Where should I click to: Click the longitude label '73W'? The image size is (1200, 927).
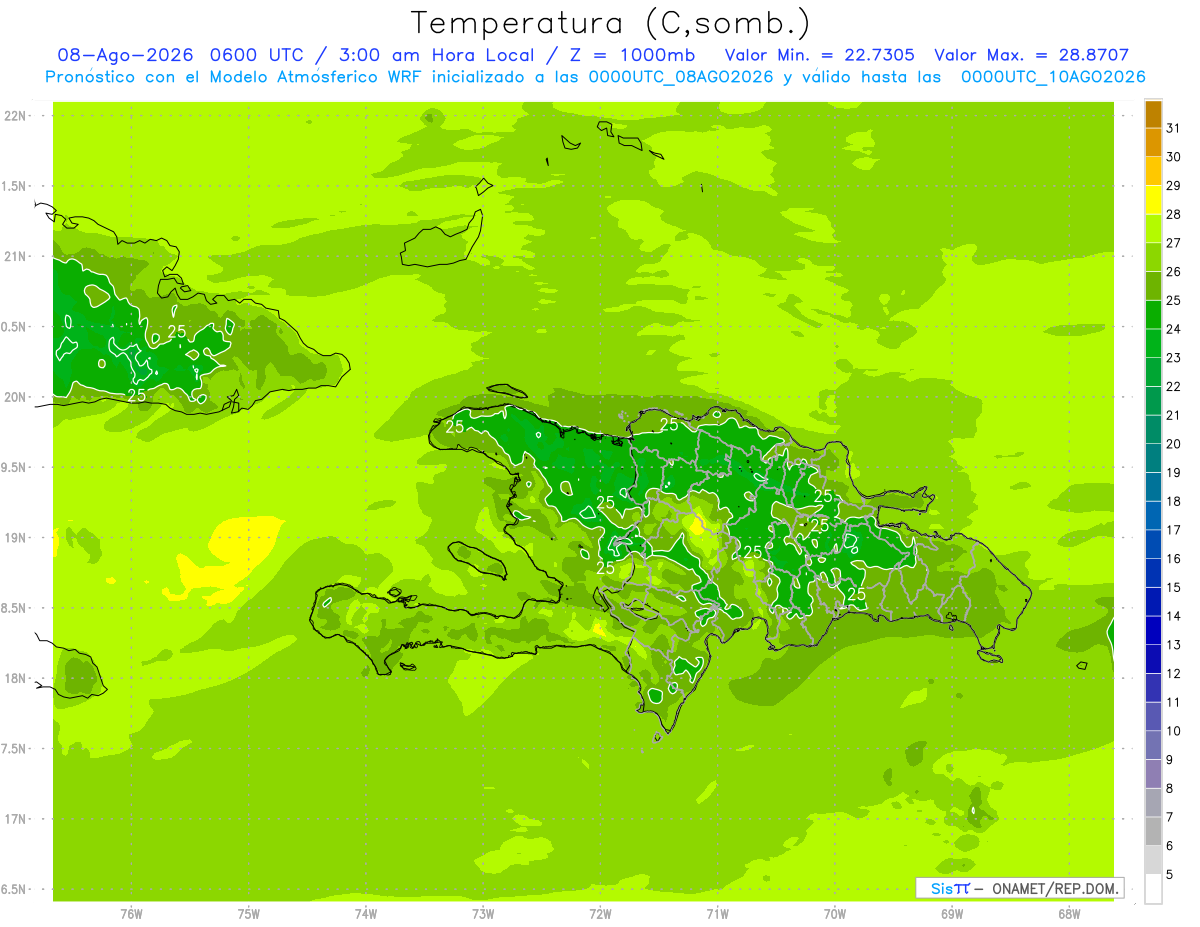click(x=483, y=913)
